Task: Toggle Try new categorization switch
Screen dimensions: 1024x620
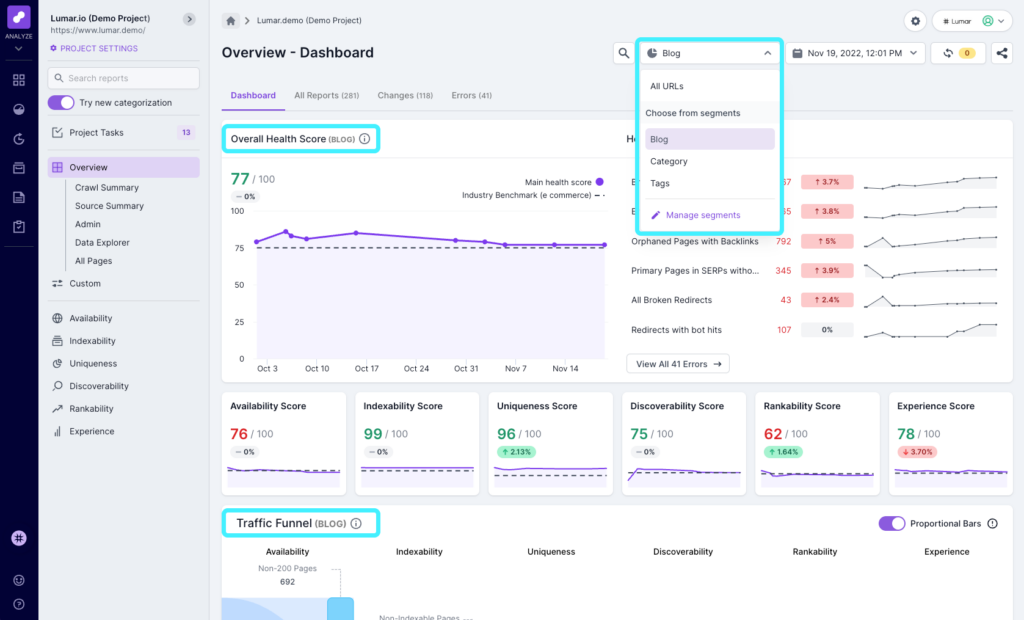Action: [61, 103]
